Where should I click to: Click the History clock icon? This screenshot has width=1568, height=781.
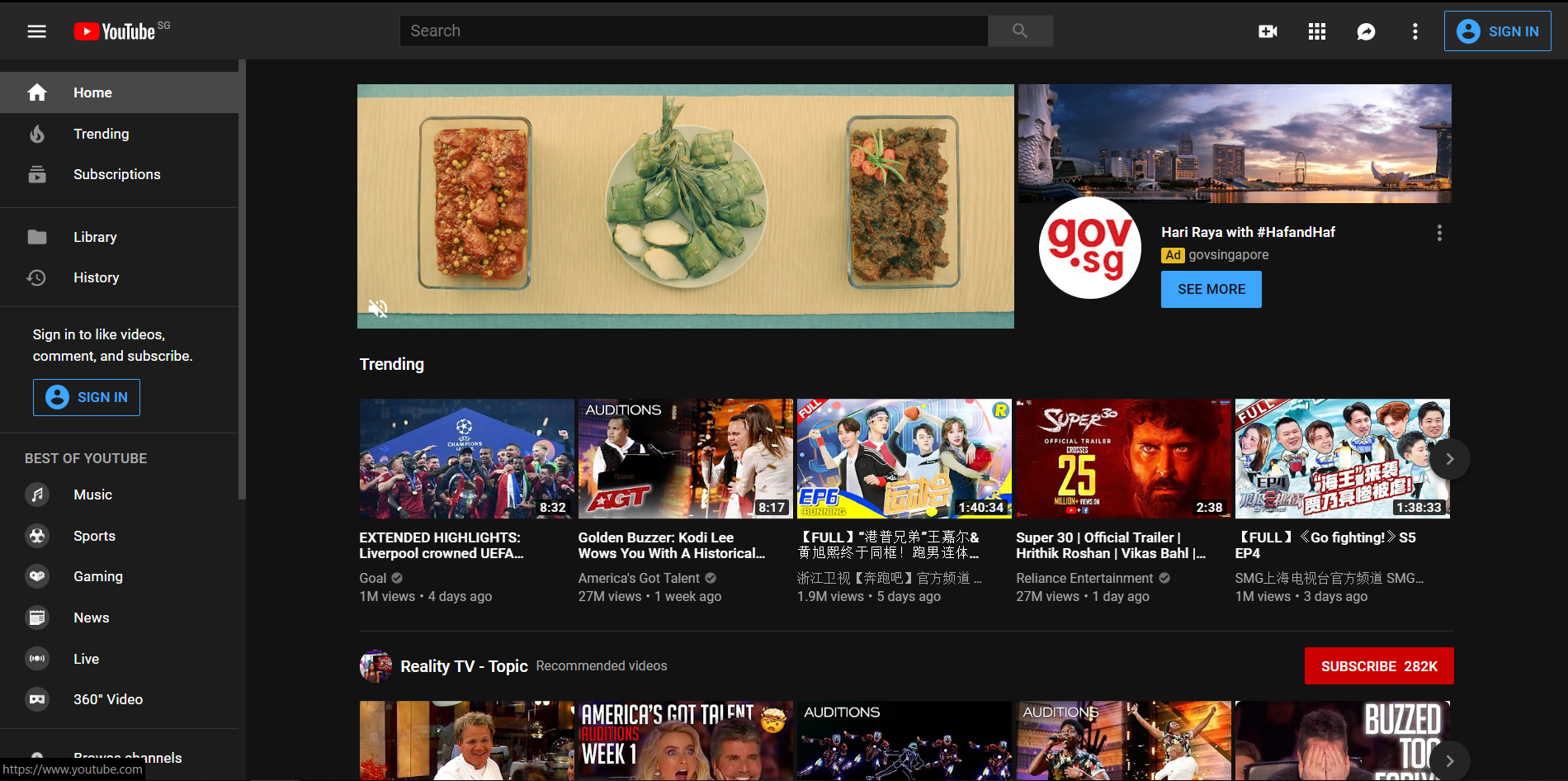click(37, 277)
